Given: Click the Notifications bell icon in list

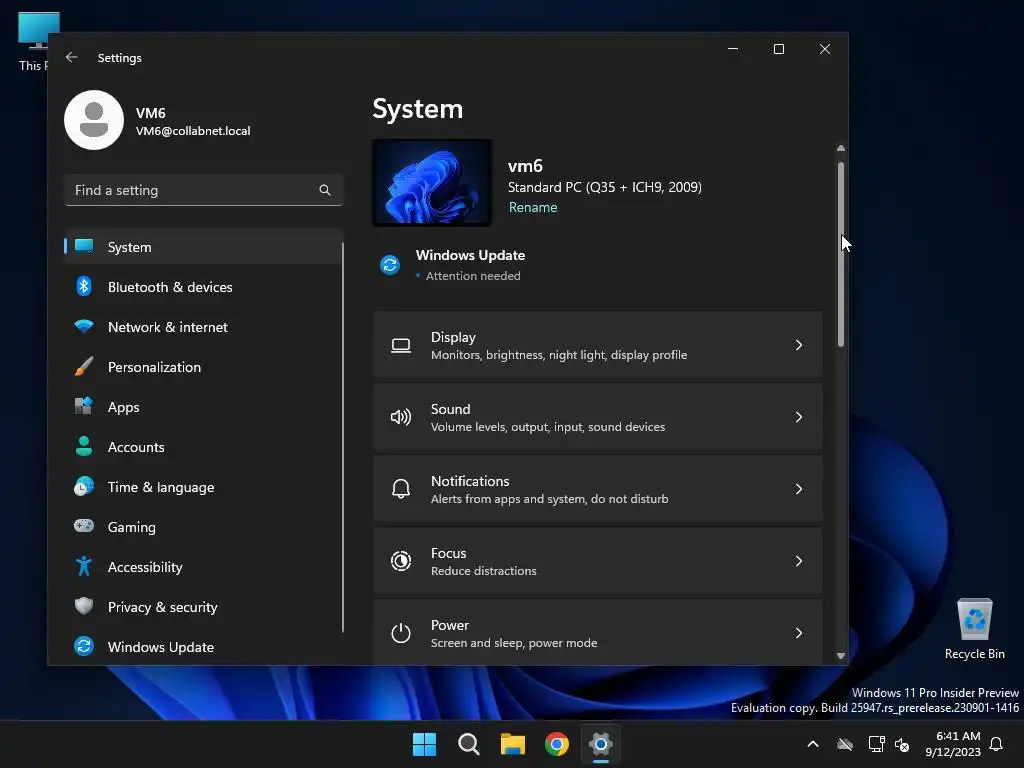Looking at the screenshot, I should pos(401,489).
